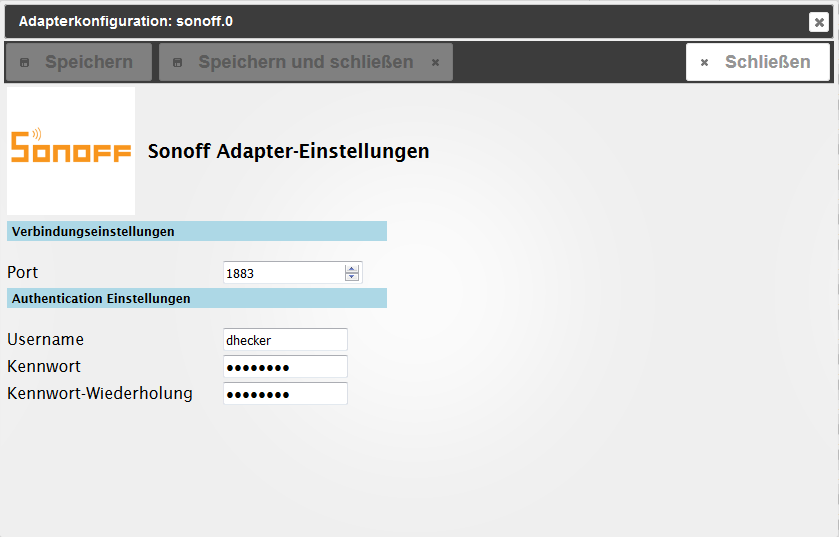Image resolution: width=839 pixels, height=537 pixels.
Task: Focus the Kennwort password field
Action: click(285, 366)
